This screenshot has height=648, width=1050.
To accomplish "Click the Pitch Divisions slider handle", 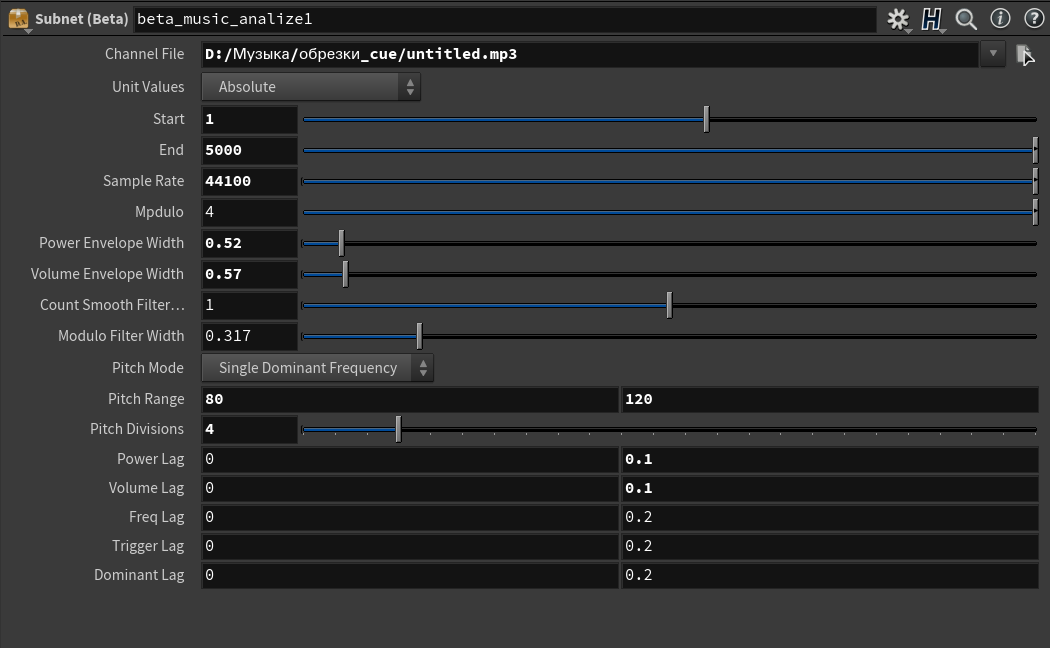I will [x=398, y=429].
